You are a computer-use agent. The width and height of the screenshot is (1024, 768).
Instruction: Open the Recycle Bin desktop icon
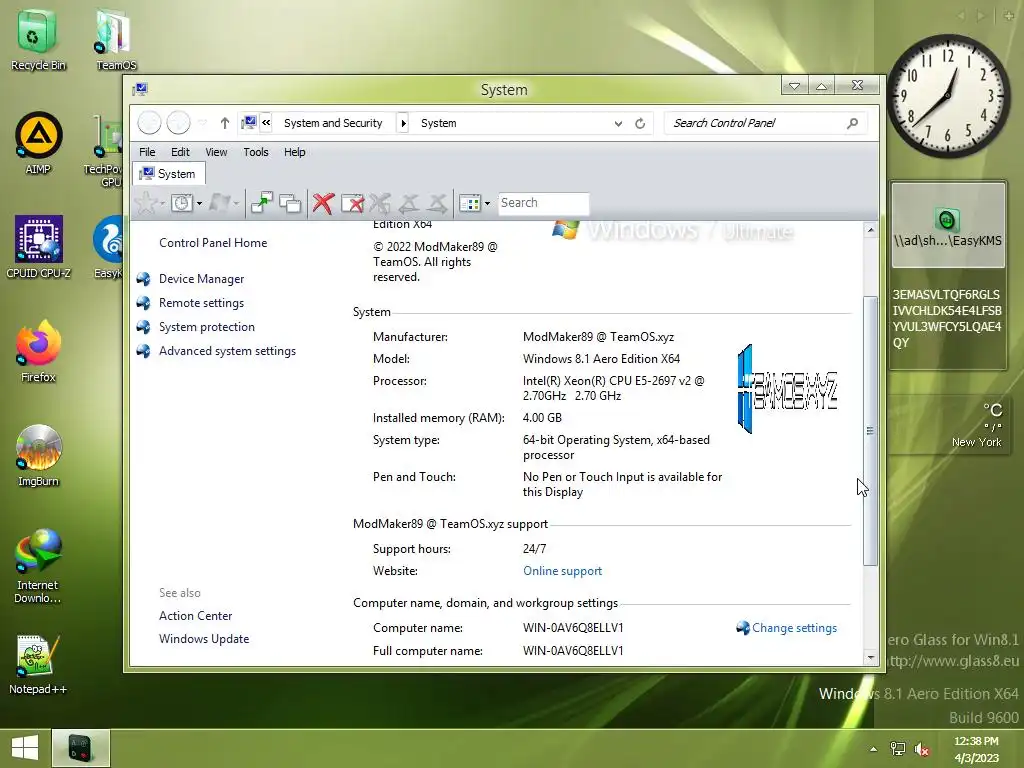(37, 40)
